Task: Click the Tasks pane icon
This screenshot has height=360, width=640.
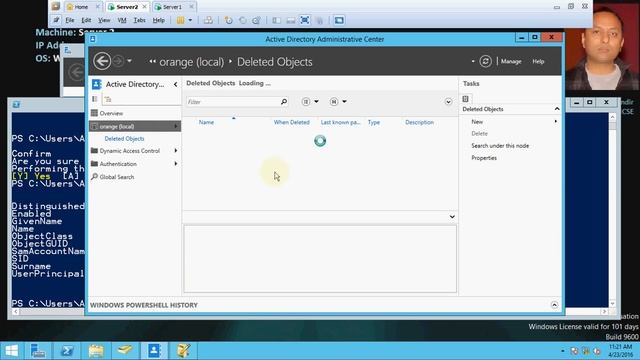Action: coord(465,99)
